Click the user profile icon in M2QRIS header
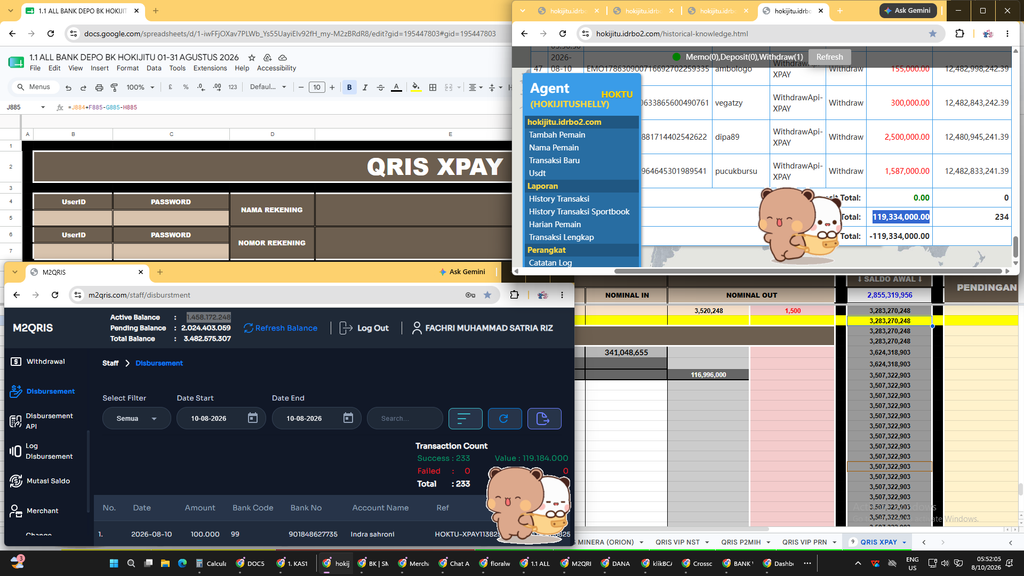Screen dimensions: 1024x576 [x=417, y=328]
